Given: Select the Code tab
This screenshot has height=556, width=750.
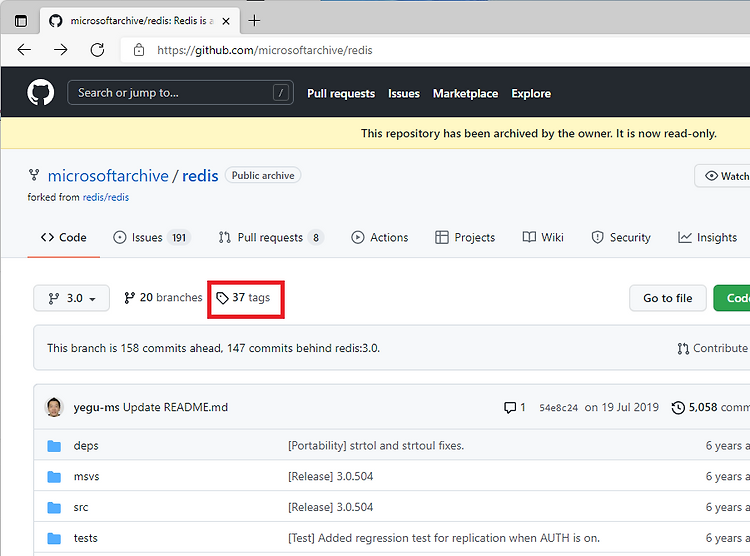Looking at the screenshot, I should click(64, 237).
